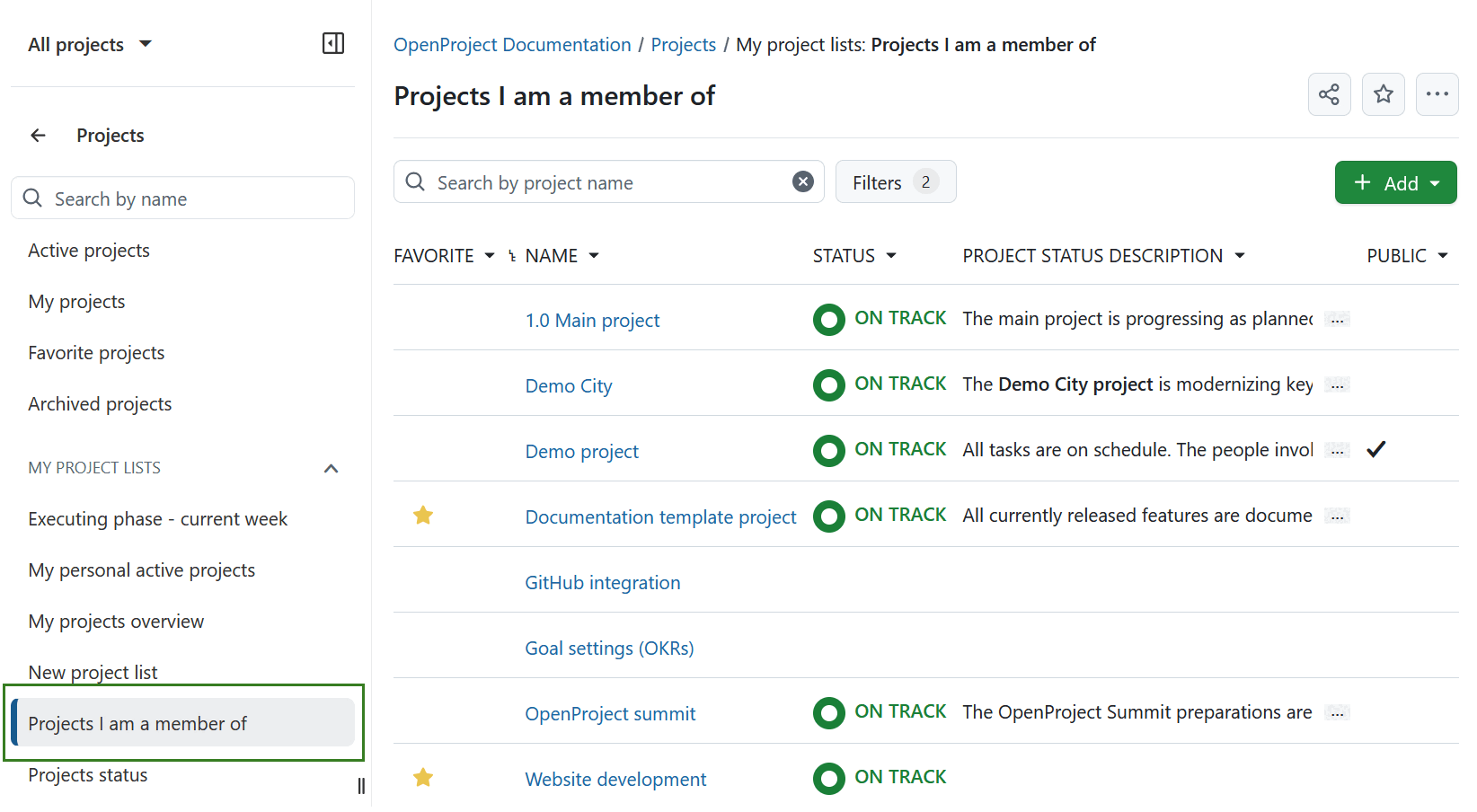
Task: Open the ellipsis for Demo City status description
Action: click(x=1336, y=384)
